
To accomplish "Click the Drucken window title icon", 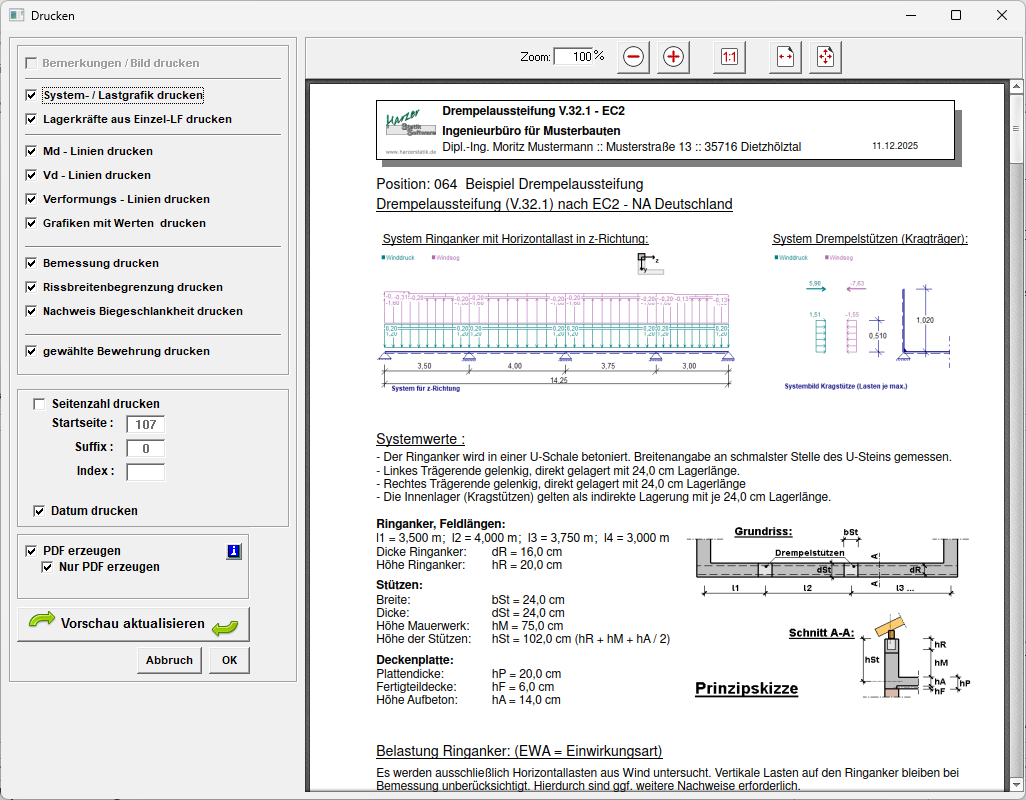I will (16, 16).
